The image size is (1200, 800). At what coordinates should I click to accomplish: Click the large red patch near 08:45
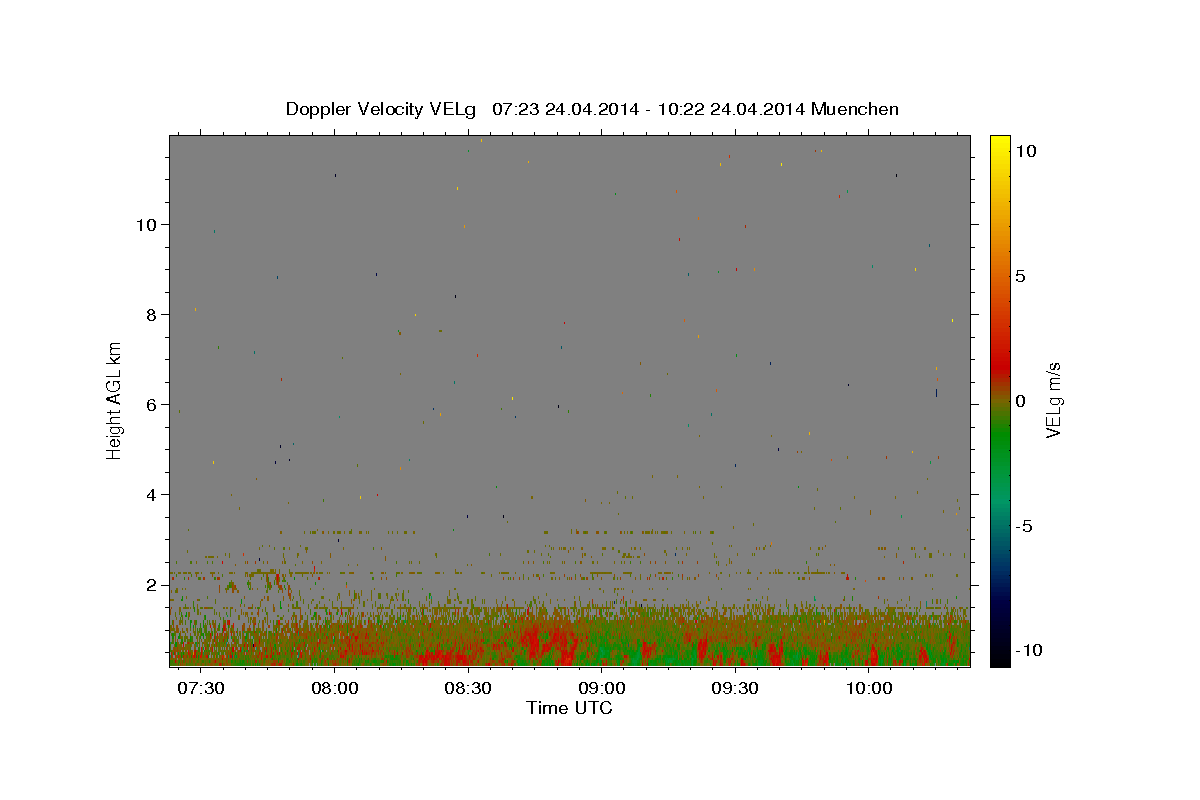tap(545, 640)
